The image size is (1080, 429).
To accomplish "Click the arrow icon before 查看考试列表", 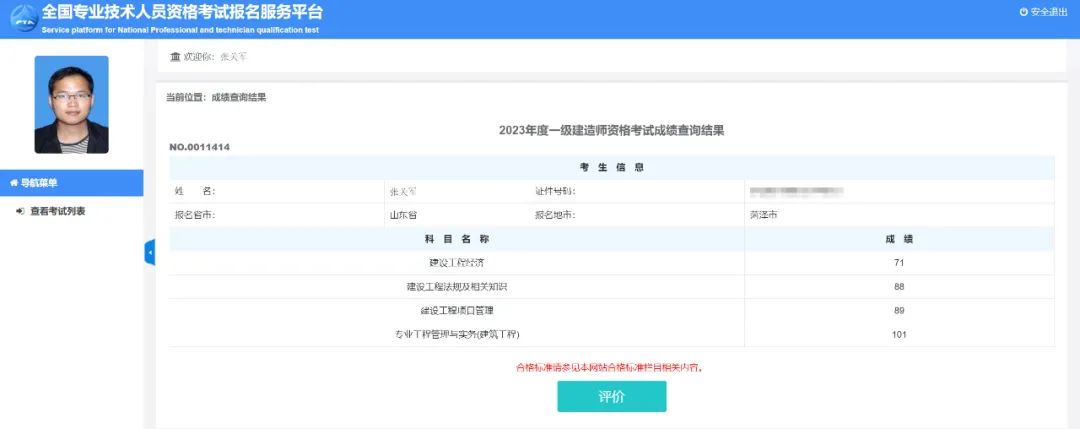I will tap(20, 211).
